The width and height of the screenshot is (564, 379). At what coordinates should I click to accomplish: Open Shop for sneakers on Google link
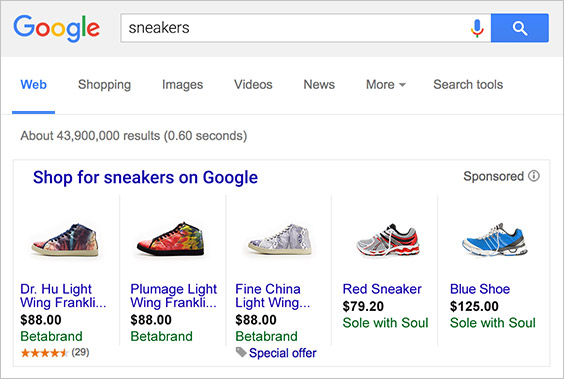point(145,177)
